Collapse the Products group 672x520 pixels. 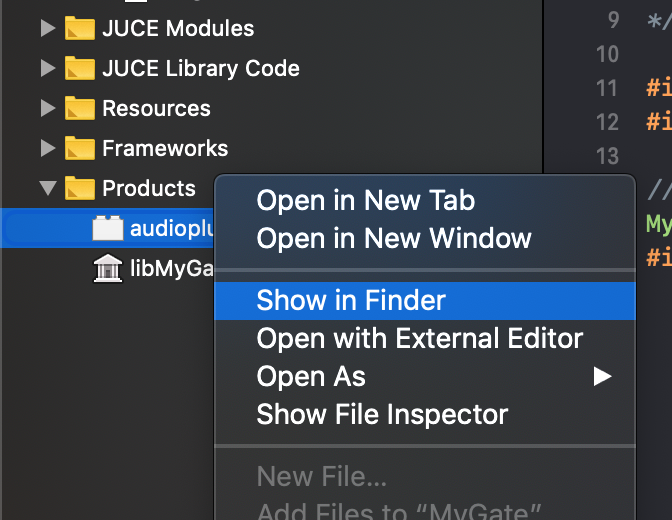tap(47, 189)
